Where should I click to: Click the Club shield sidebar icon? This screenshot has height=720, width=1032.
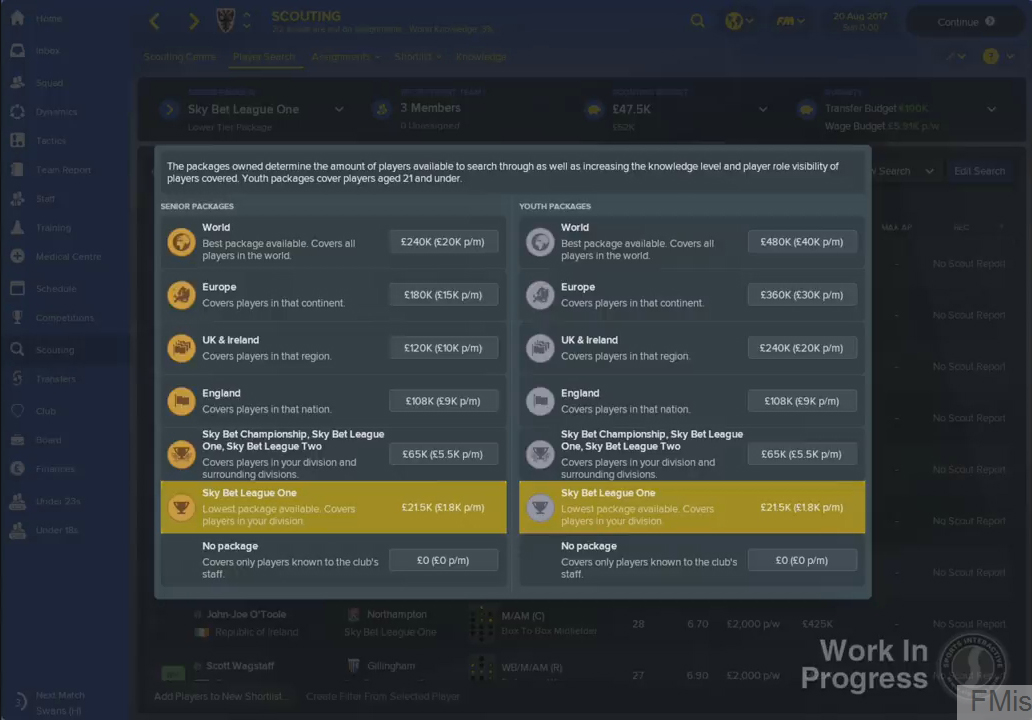[18, 411]
